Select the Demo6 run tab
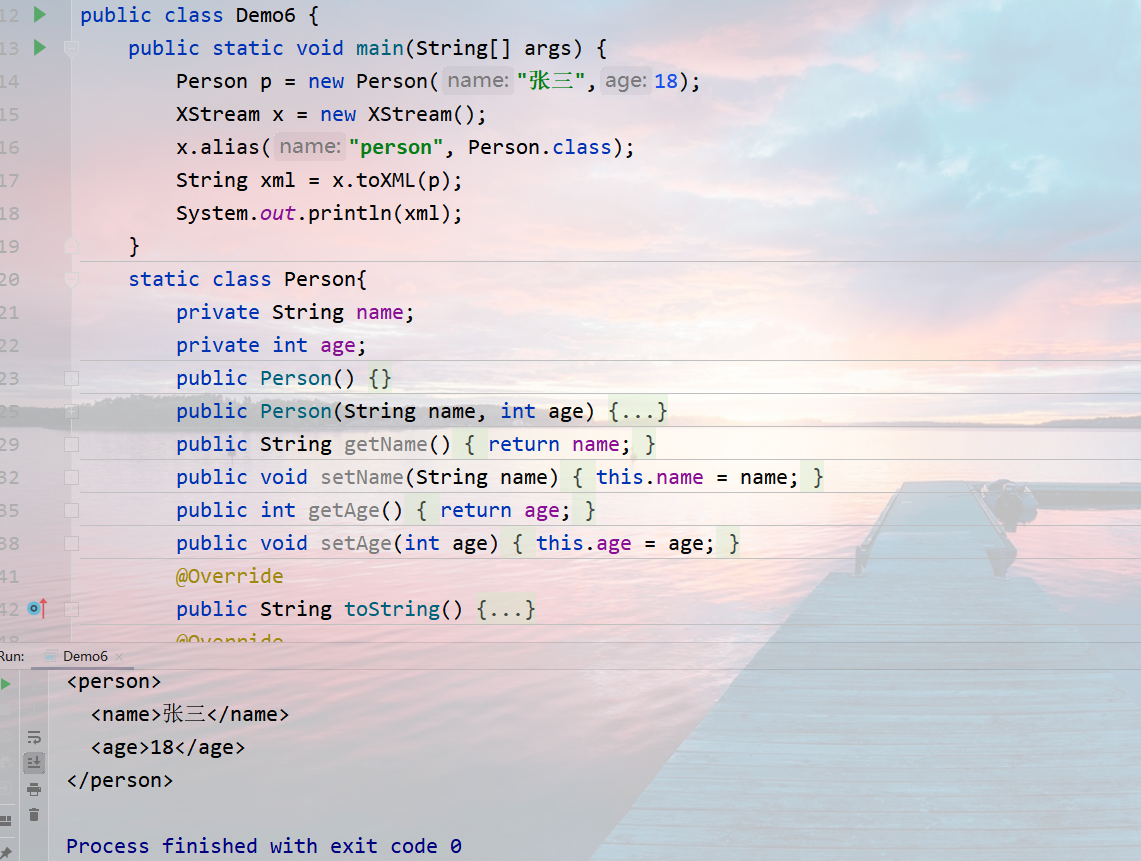The height and width of the screenshot is (861, 1141). click(84, 656)
